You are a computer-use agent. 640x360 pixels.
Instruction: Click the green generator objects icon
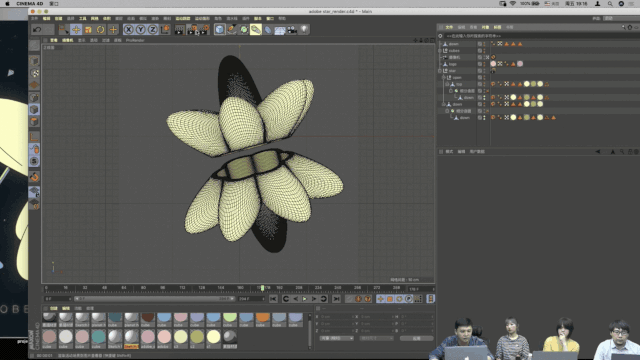point(244,29)
